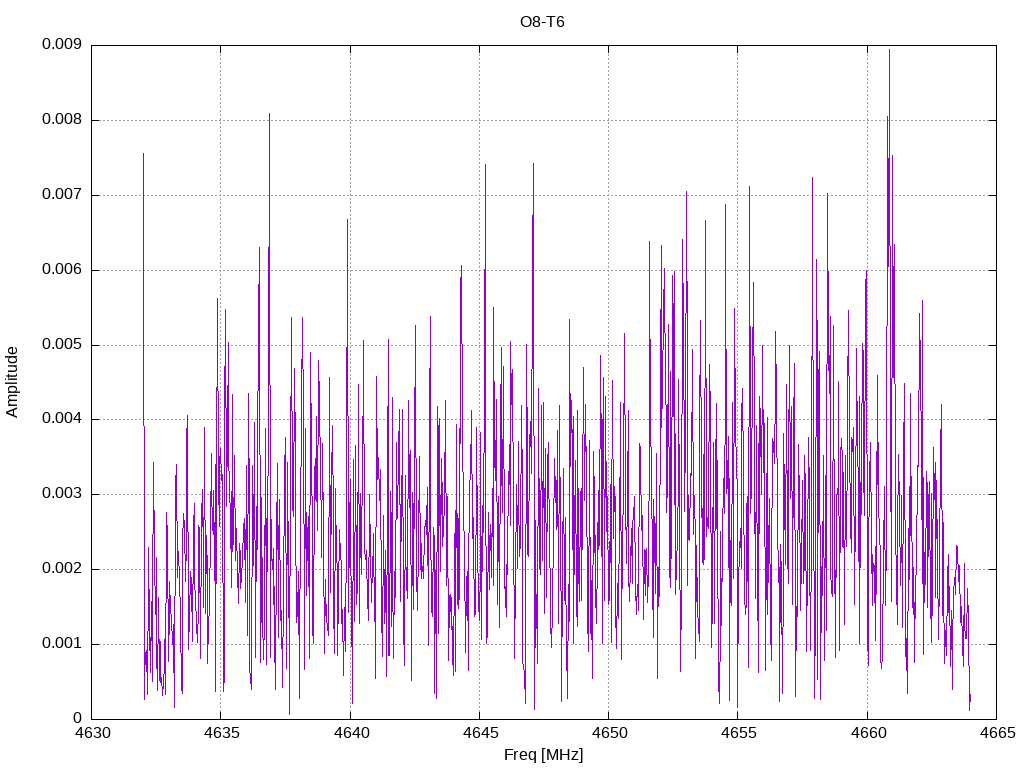
Task: Click x-axis tick label 4665
Action: [x=997, y=733]
